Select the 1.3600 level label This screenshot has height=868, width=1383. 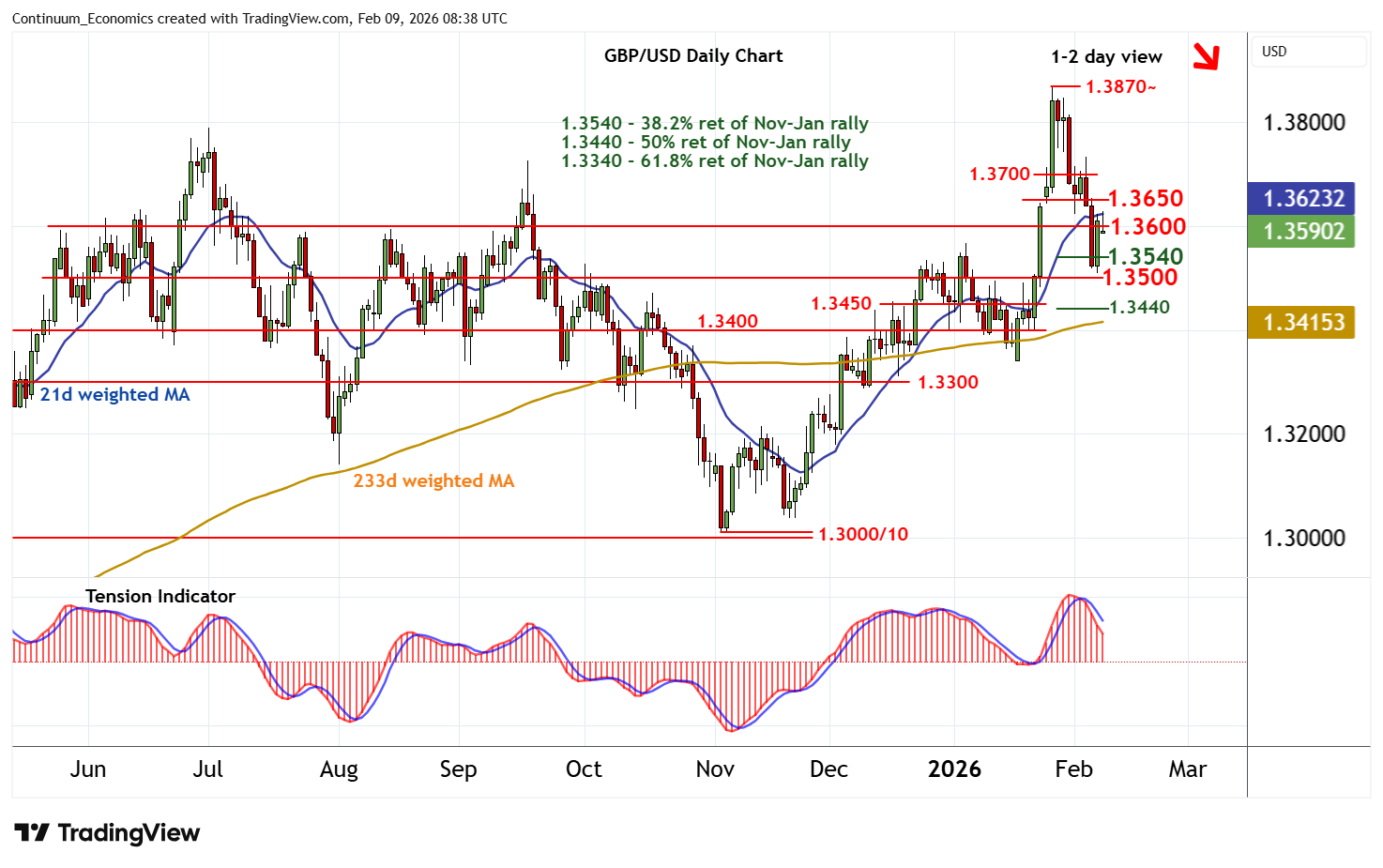coord(1148,227)
